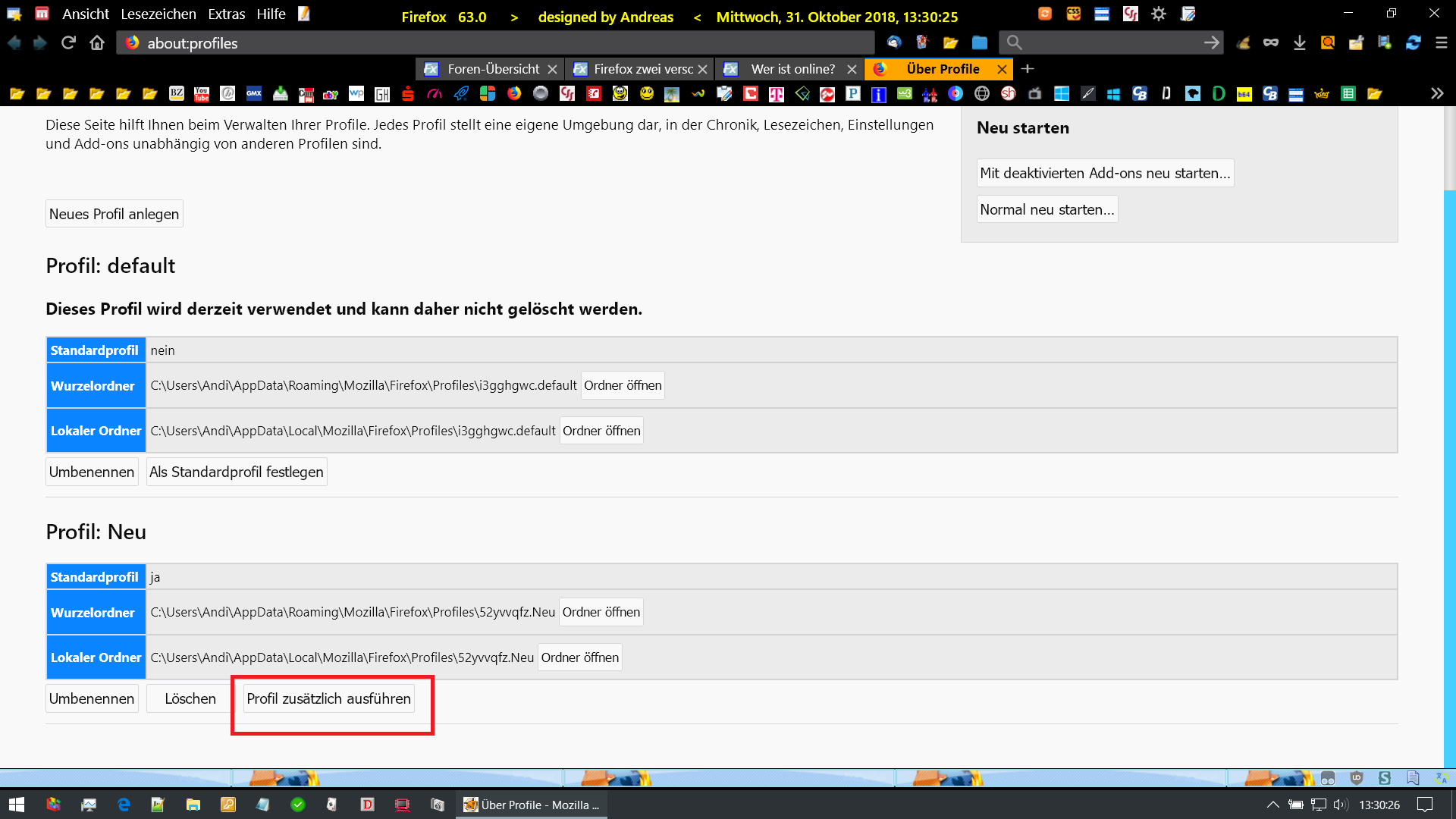Viewport: 1456px width, 819px height.
Task: Click Neues Profil anlegen button
Action: [114, 214]
